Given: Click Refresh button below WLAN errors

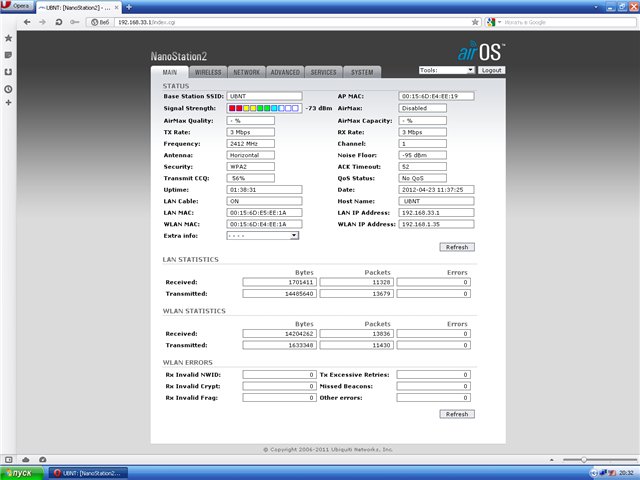Looking at the screenshot, I should pyautogui.click(x=457, y=414).
